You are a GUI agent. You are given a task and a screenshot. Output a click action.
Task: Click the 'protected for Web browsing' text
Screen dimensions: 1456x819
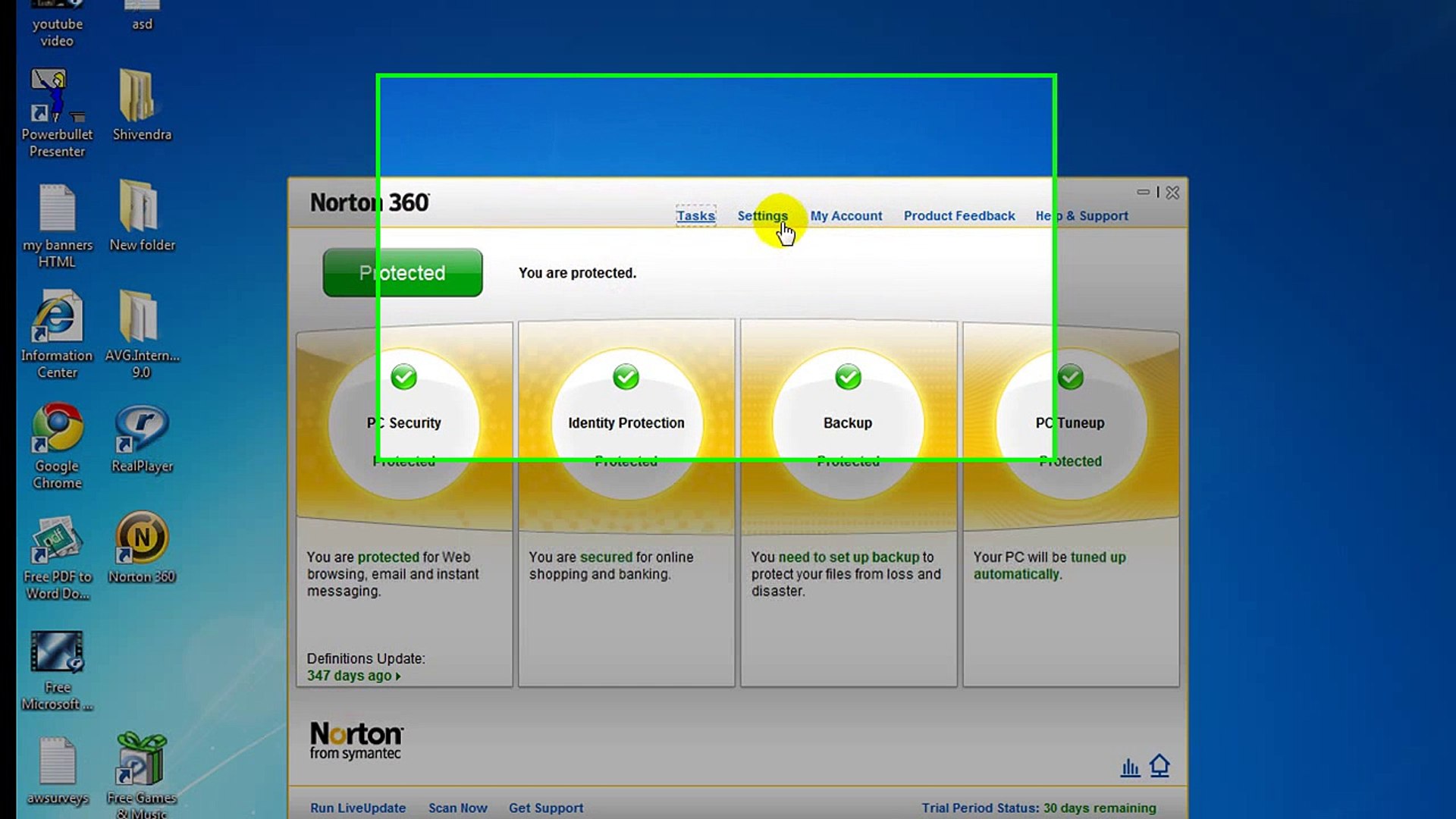coord(393,566)
